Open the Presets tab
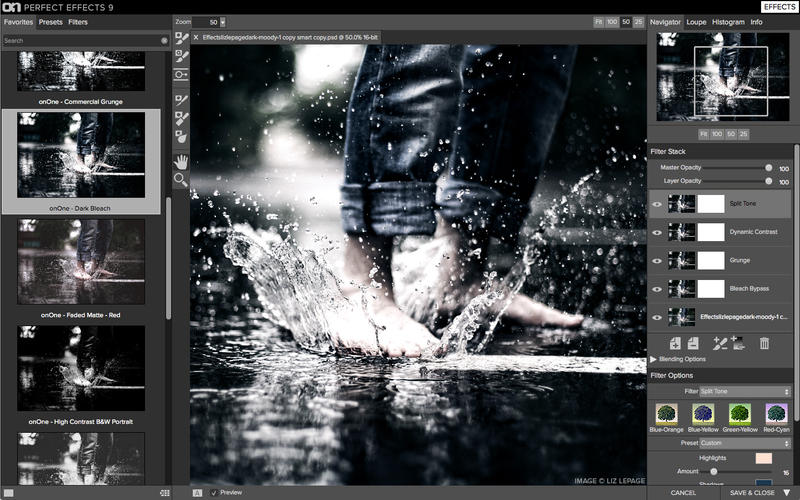The image size is (800, 500). pos(50,21)
